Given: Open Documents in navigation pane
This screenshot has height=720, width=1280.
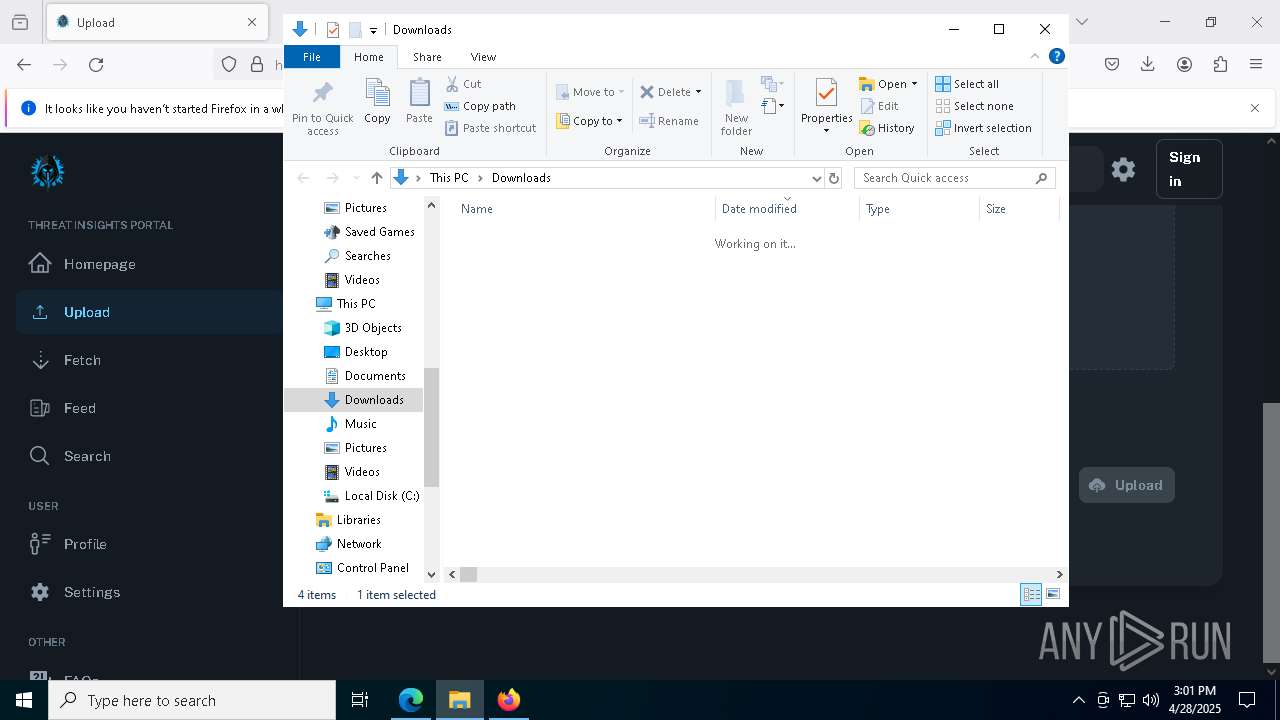Looking at the screenshot, I should click(364, 376).
